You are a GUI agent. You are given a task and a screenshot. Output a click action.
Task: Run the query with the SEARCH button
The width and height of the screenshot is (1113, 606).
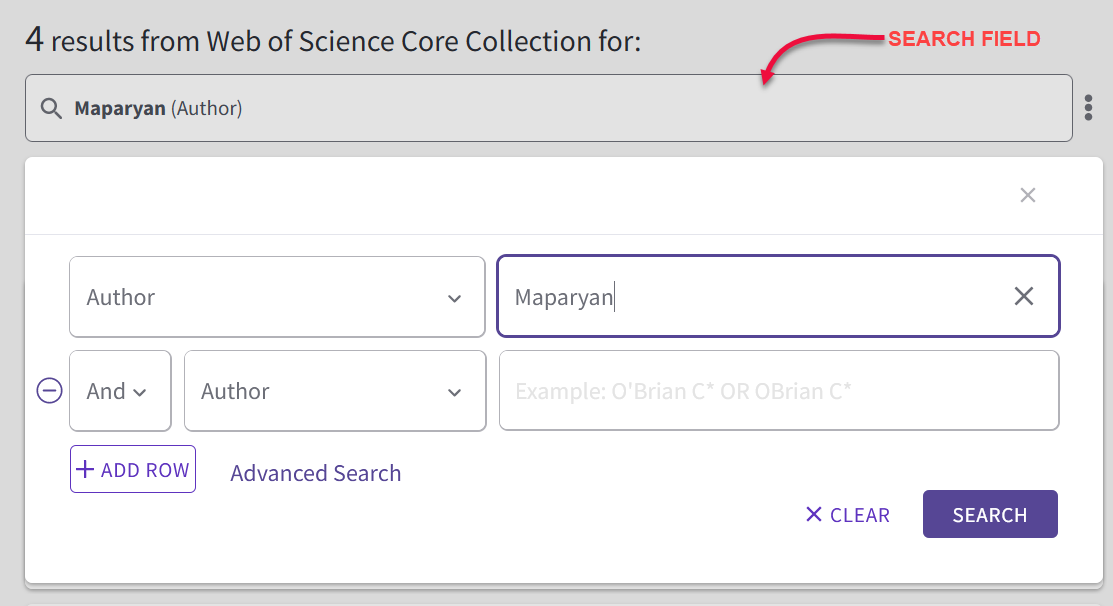[x=990, y=514]
